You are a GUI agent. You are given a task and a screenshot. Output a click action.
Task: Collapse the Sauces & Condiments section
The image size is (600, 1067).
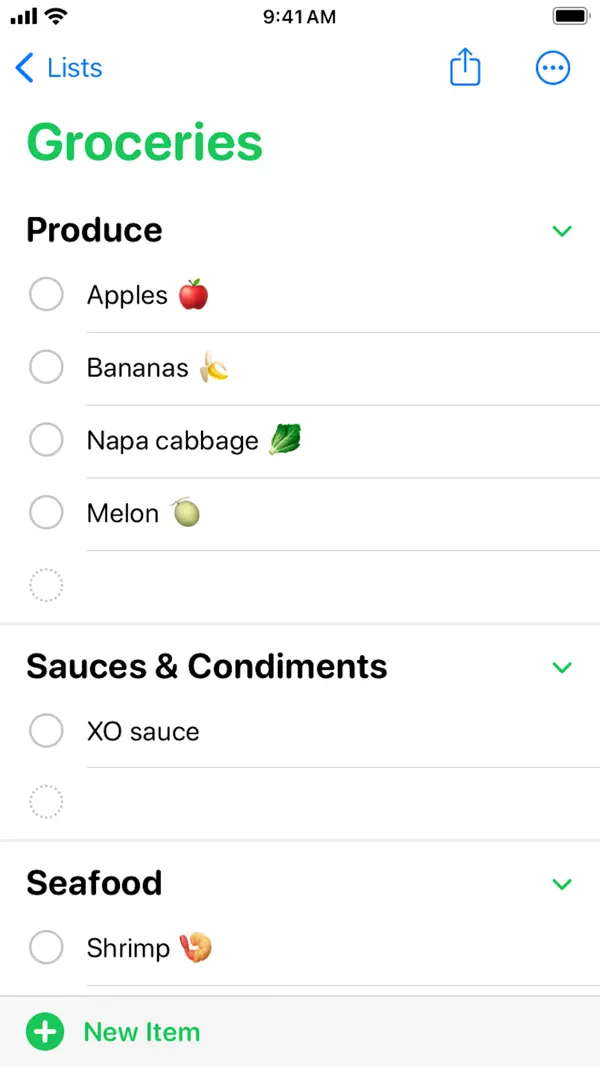[562, 667]
